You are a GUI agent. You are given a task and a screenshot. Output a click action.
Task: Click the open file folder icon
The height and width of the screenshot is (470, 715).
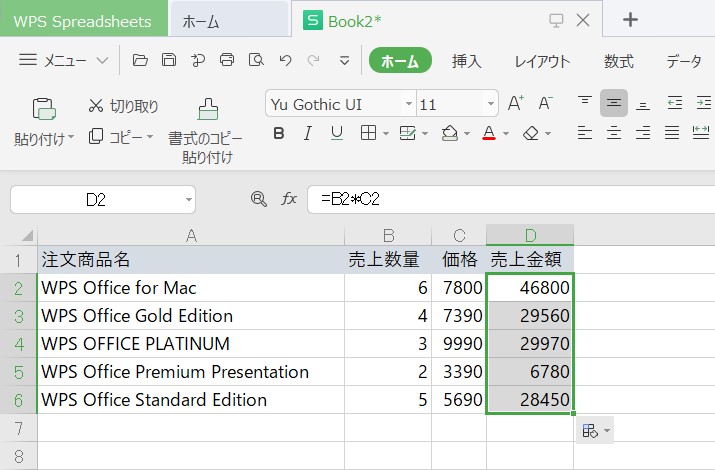[140, 60]
